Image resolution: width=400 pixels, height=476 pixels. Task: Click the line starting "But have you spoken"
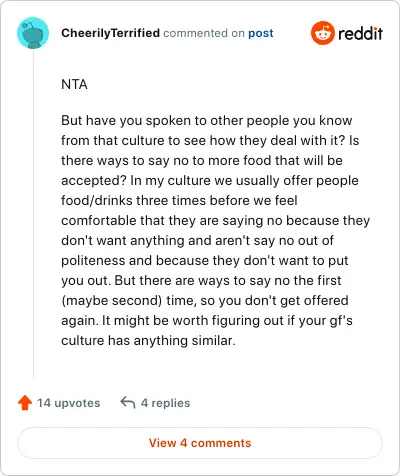tap(207, 120)
